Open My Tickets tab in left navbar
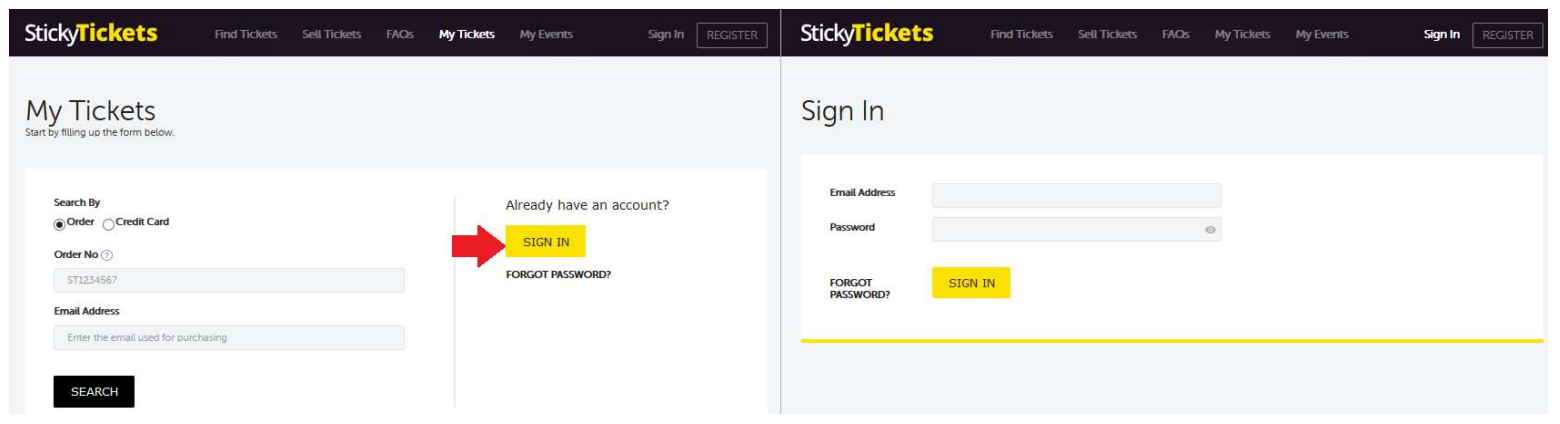 (x=466, y=35)
